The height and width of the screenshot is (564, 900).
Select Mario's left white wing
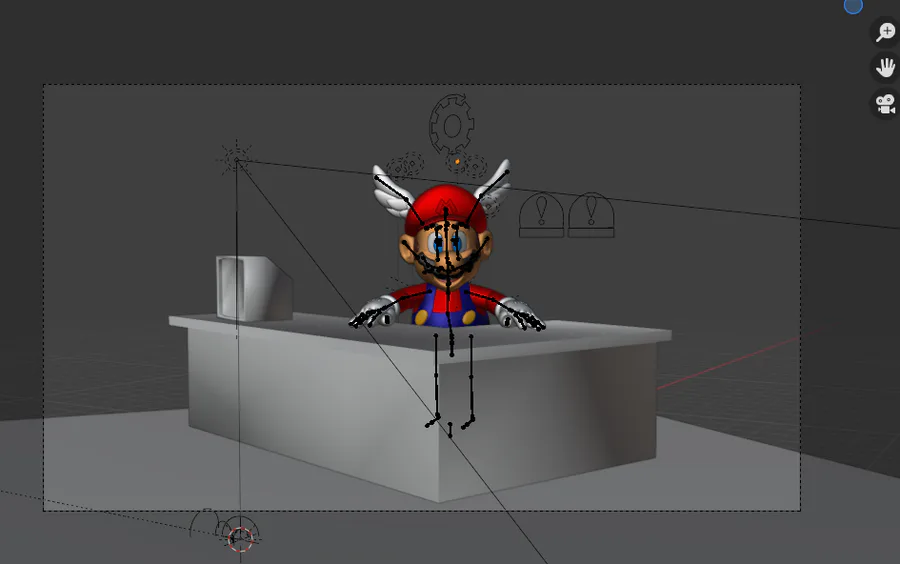pyautogui.click(x=391, y=192)
